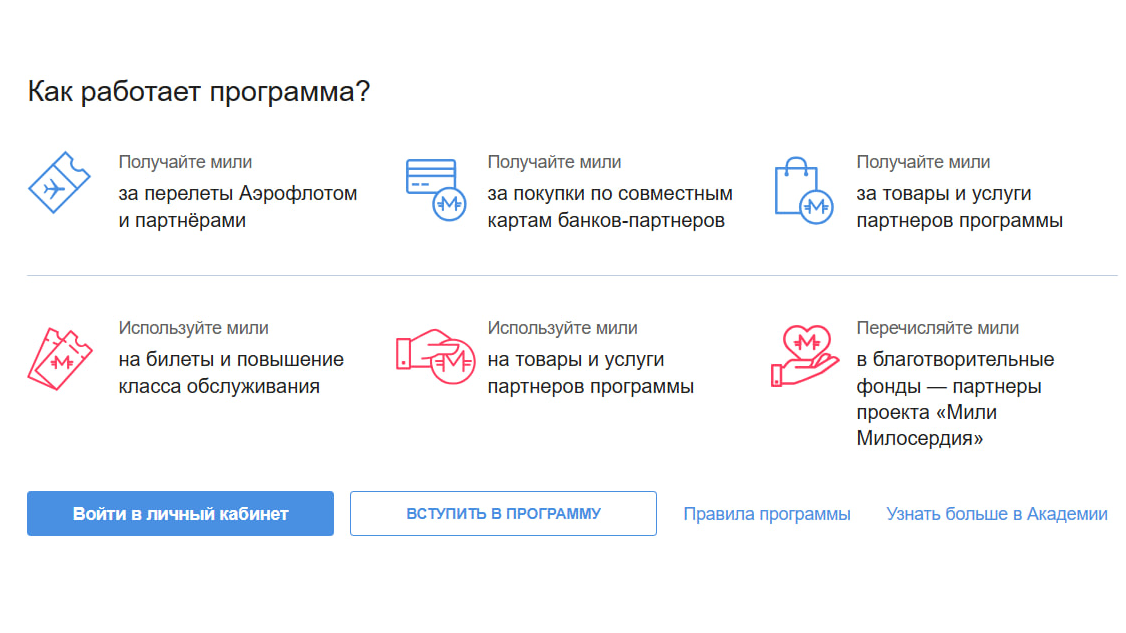
Task: Click "Получайте мили" label above flights text
Action: tap(185, 162)
